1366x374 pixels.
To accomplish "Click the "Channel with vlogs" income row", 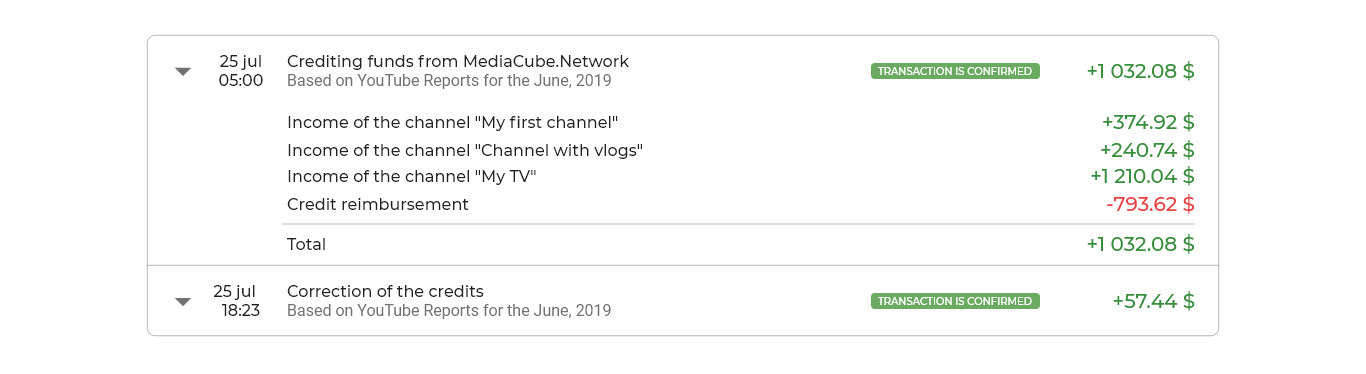I will [740, 150].
